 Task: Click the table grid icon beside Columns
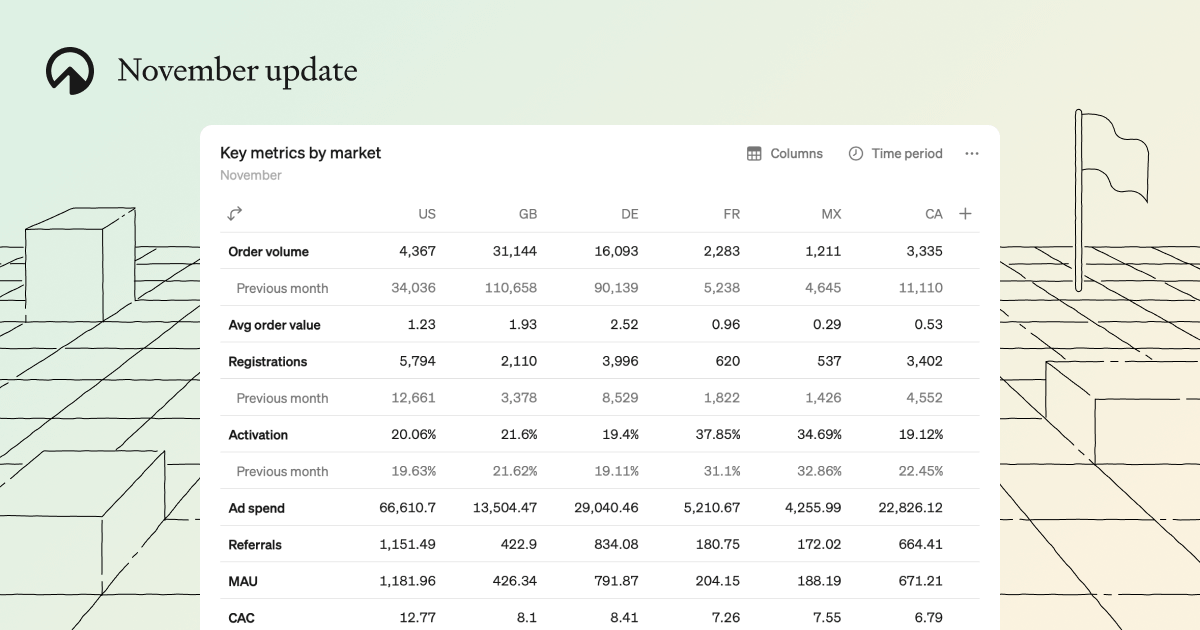point(754,154)
